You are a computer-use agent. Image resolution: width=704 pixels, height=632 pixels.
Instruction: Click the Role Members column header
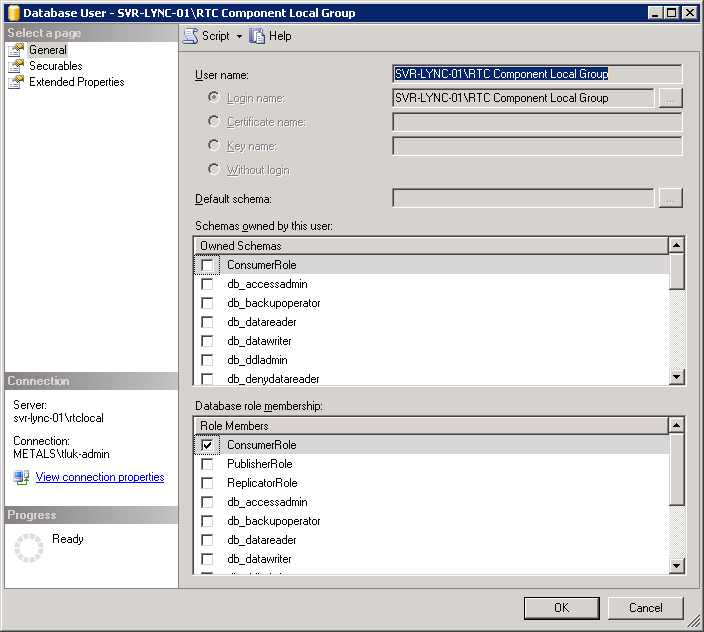pyautogui.click(x=431, y=426)
